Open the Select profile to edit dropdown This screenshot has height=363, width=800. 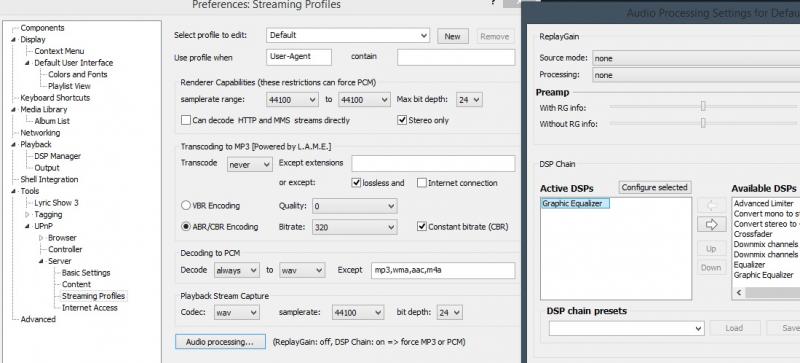pyautogui.click(x=348, y=35)
